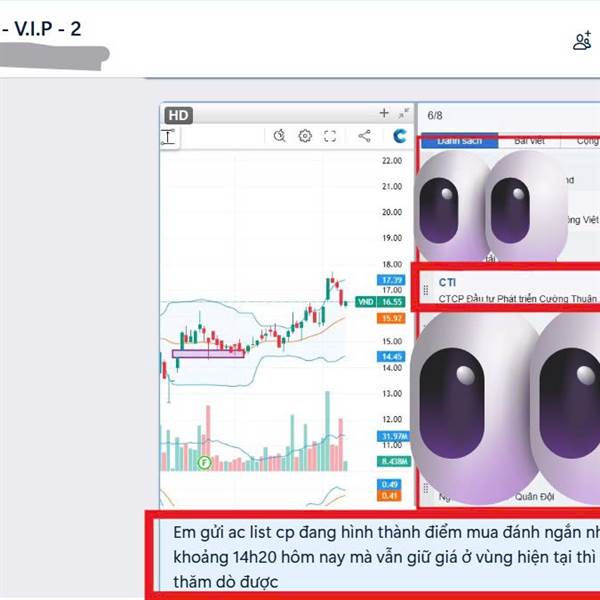Open the chart replay magnifier icon
Viewport: 600px width, 600px height.
(x=279, y=136)
